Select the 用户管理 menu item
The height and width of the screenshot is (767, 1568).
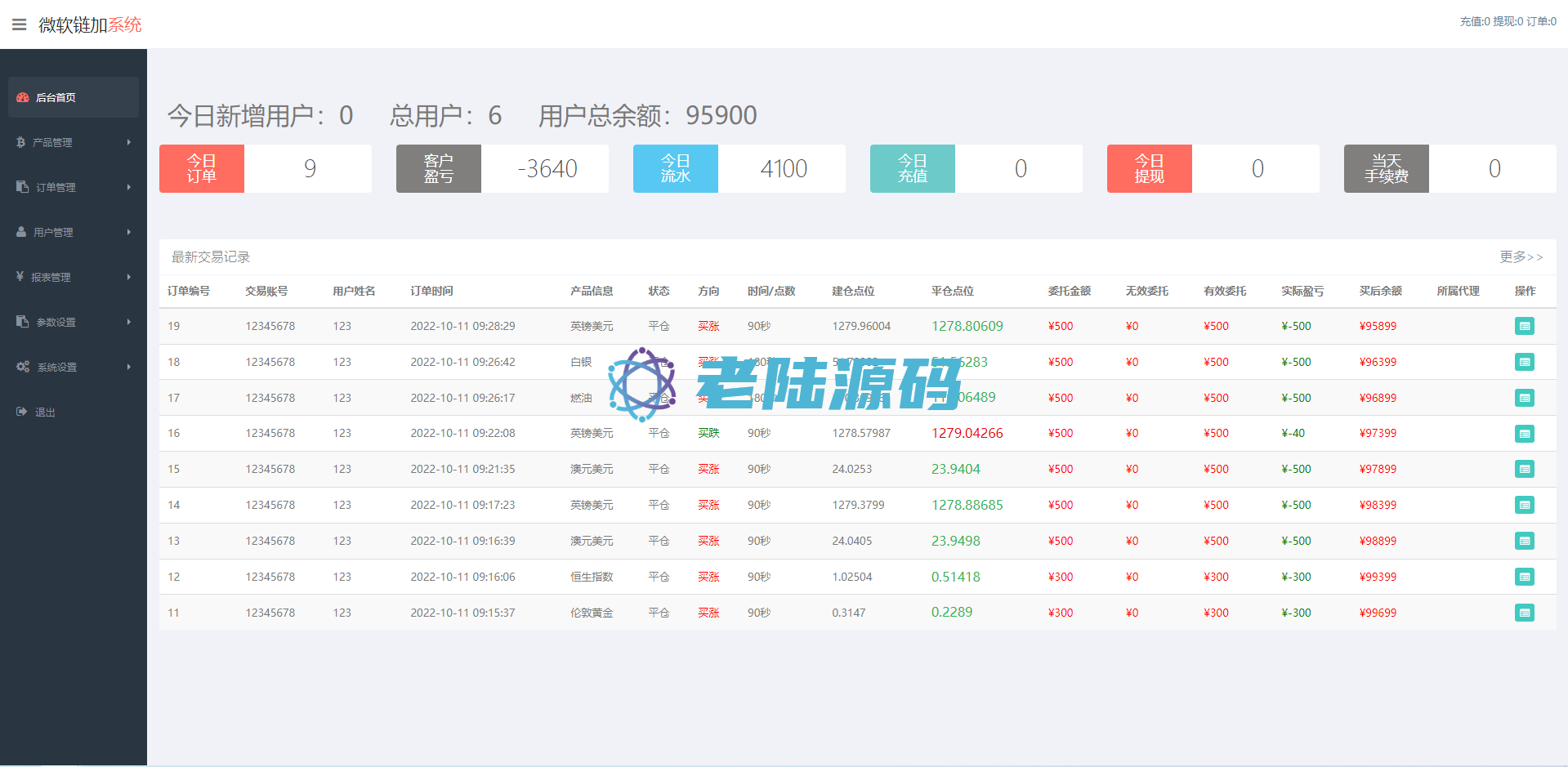coord(53,232)
